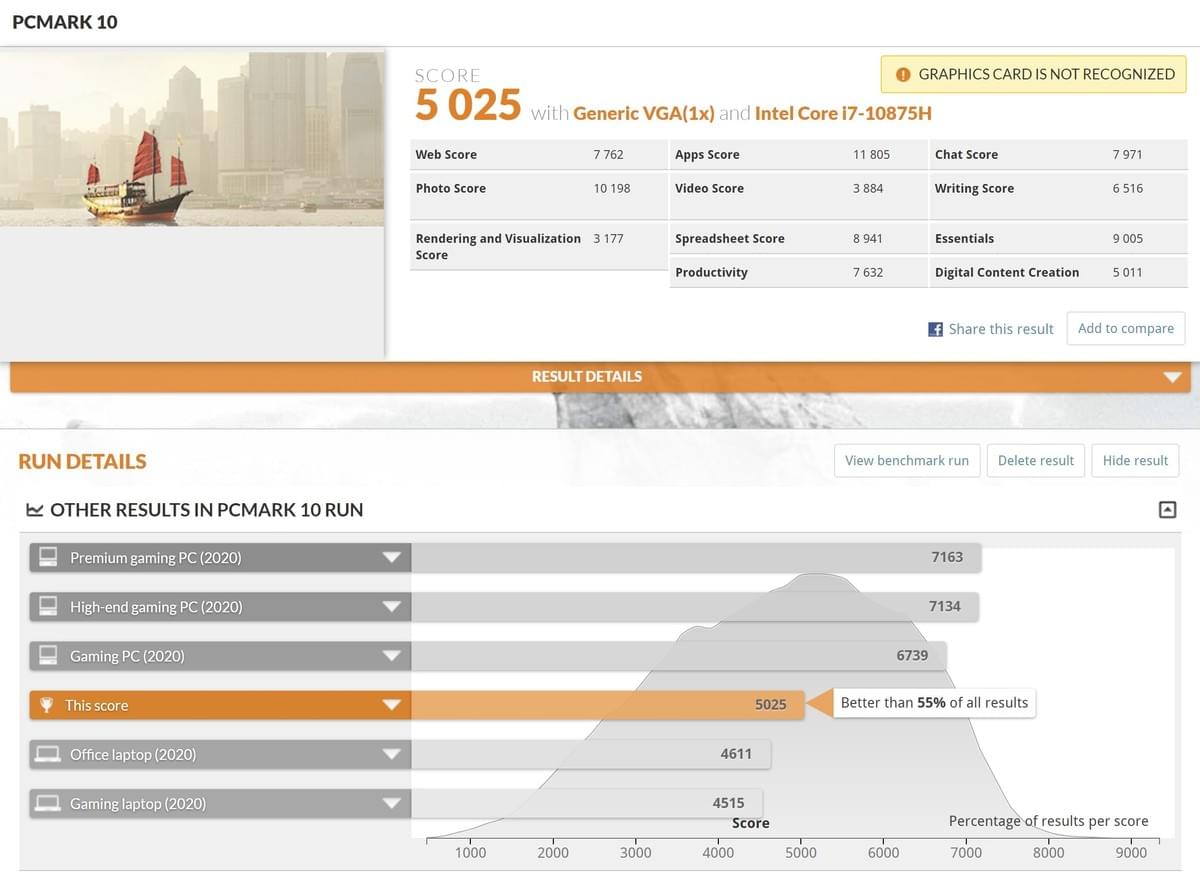The height and width of the screenshot is (880, 1200).
Task: Open the Result Details section
Action: pyautogui.click(x=600, y=377)
